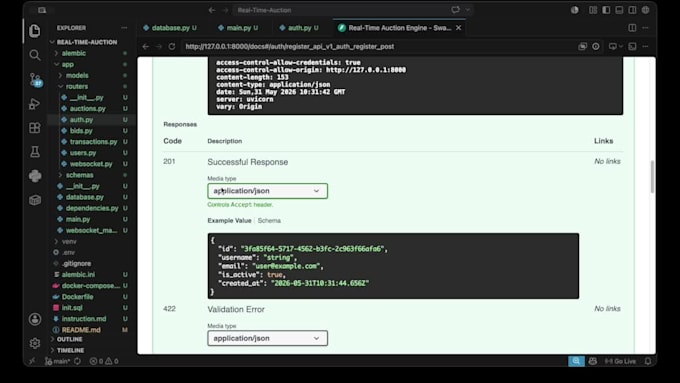Go back using title bar navigation arrow
The height and width of the screenshot is (383, 680).
pos(212,10)
